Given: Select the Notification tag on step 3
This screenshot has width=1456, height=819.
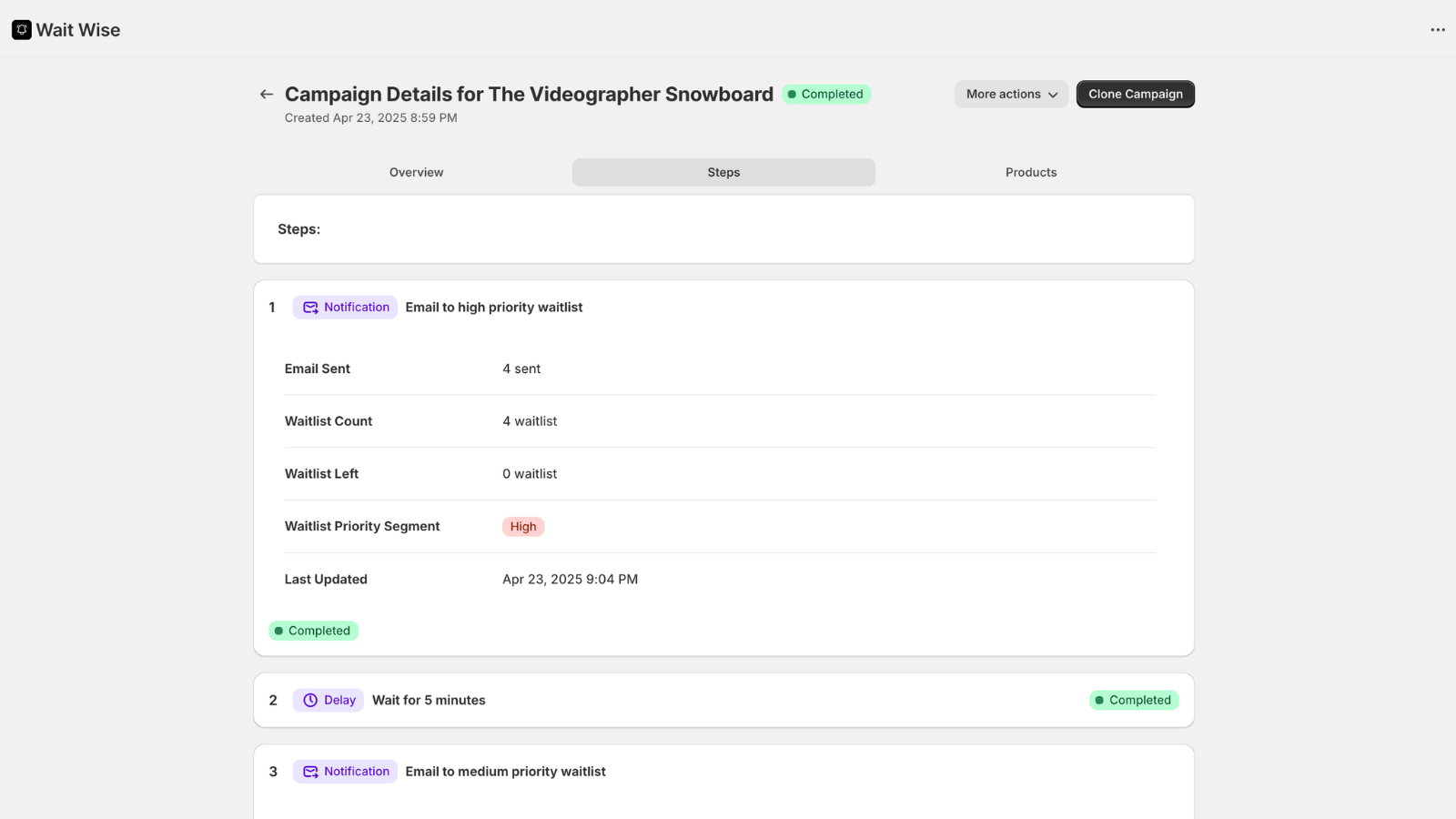Looking at the screenshot, I should click(345, 772).
